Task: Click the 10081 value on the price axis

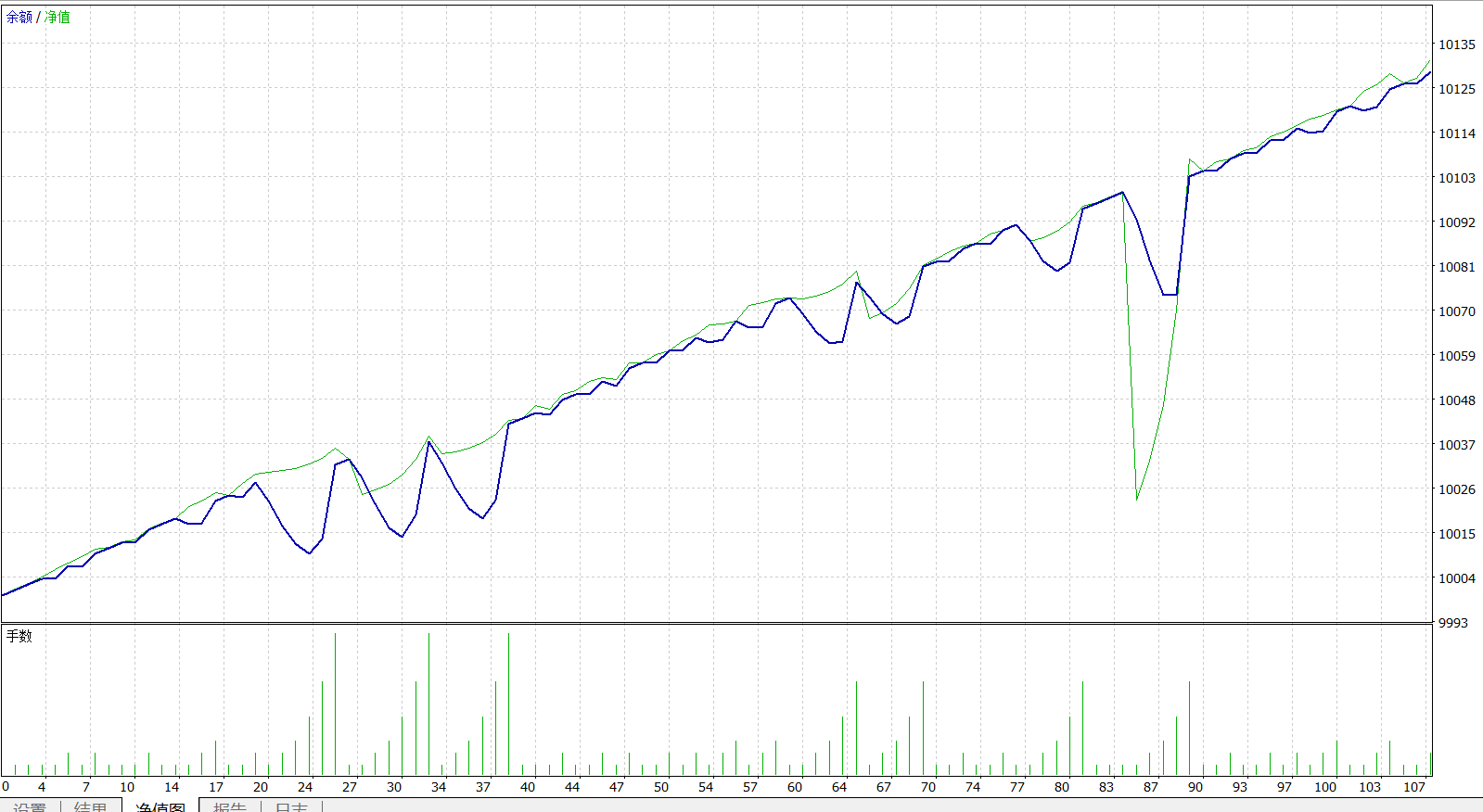Action: pyautogui.click(x=1456, y=267)
